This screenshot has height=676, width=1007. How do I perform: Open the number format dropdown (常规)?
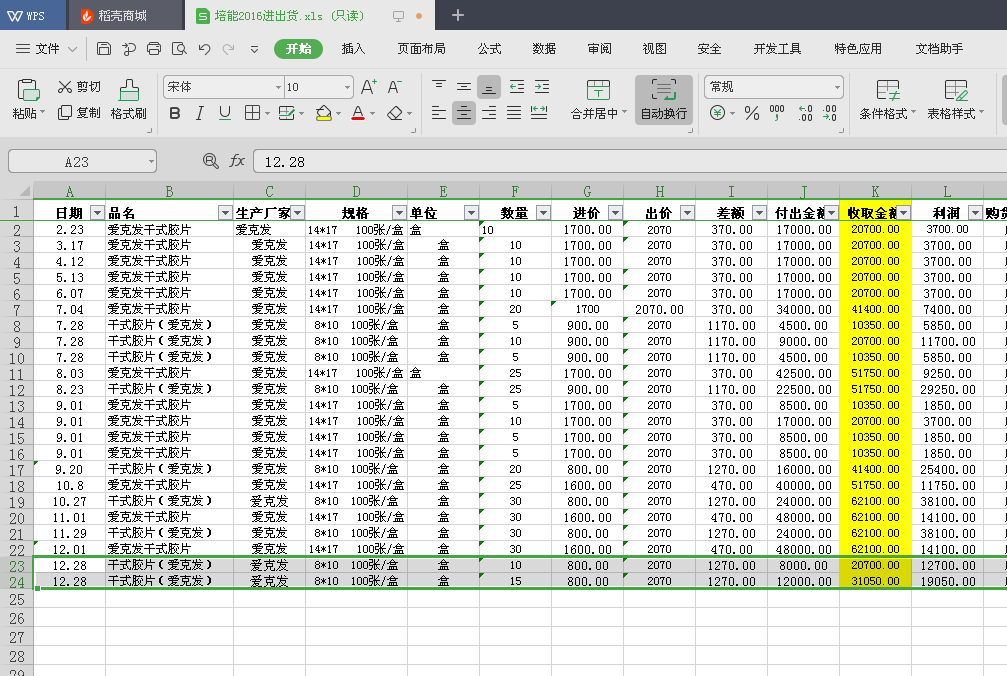click(x=773, y=87)
